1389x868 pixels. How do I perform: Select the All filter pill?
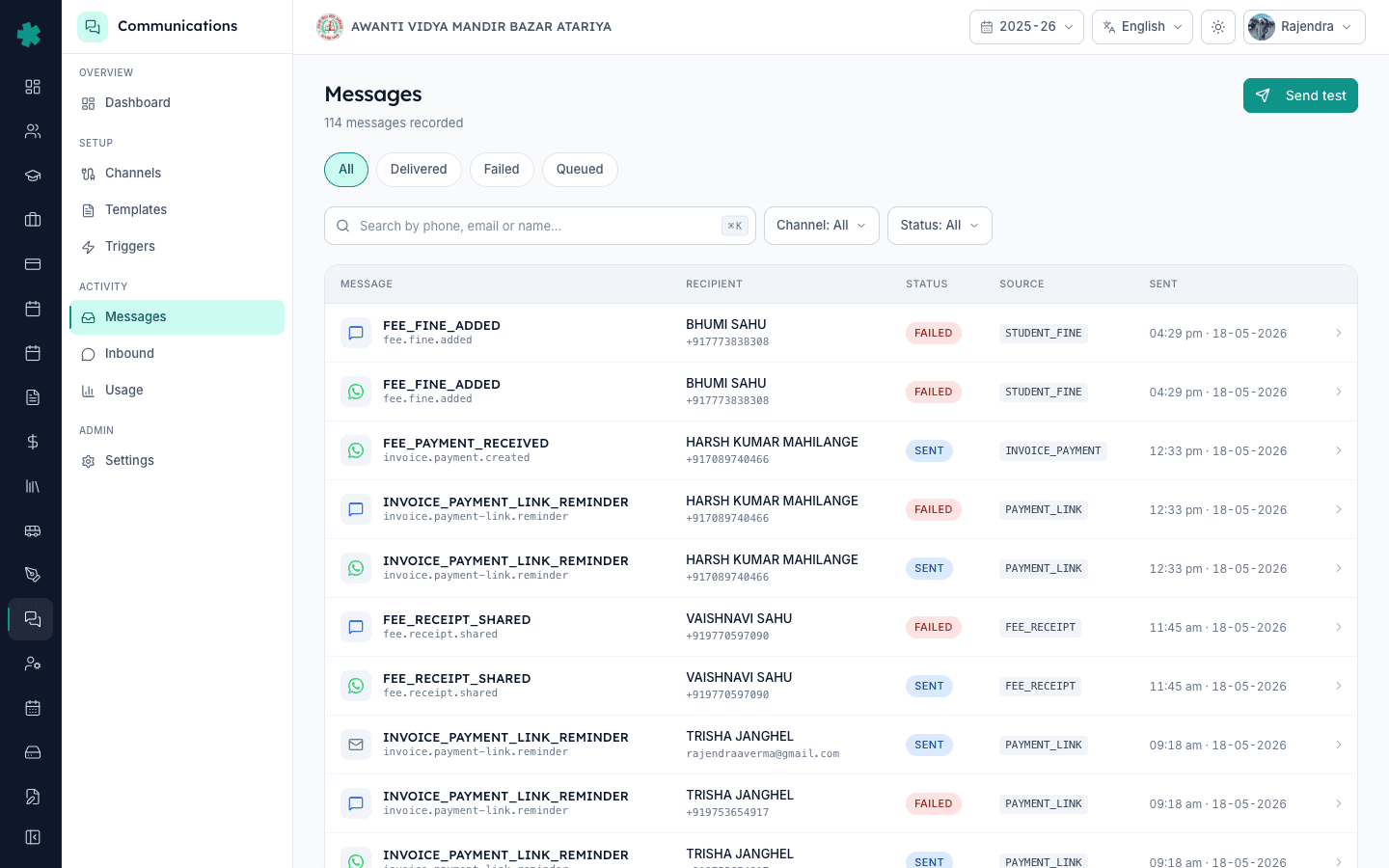346,170
